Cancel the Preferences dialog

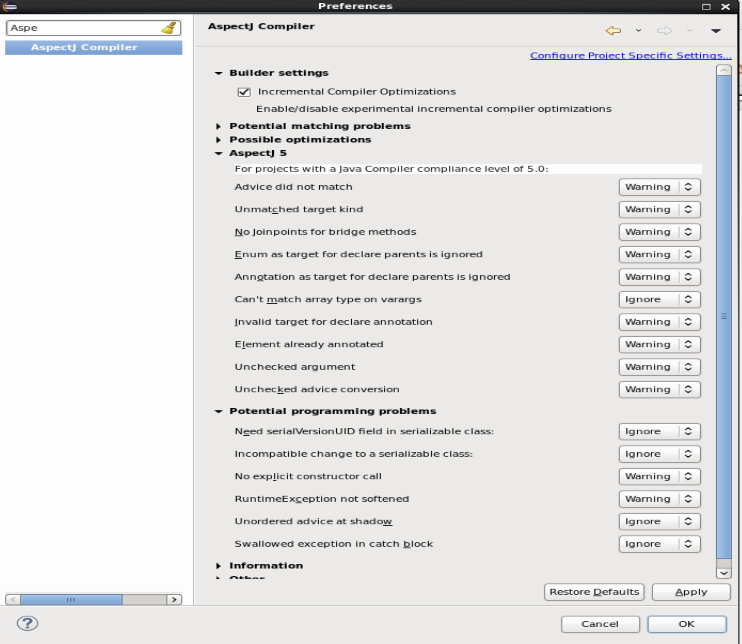(600, 624)
